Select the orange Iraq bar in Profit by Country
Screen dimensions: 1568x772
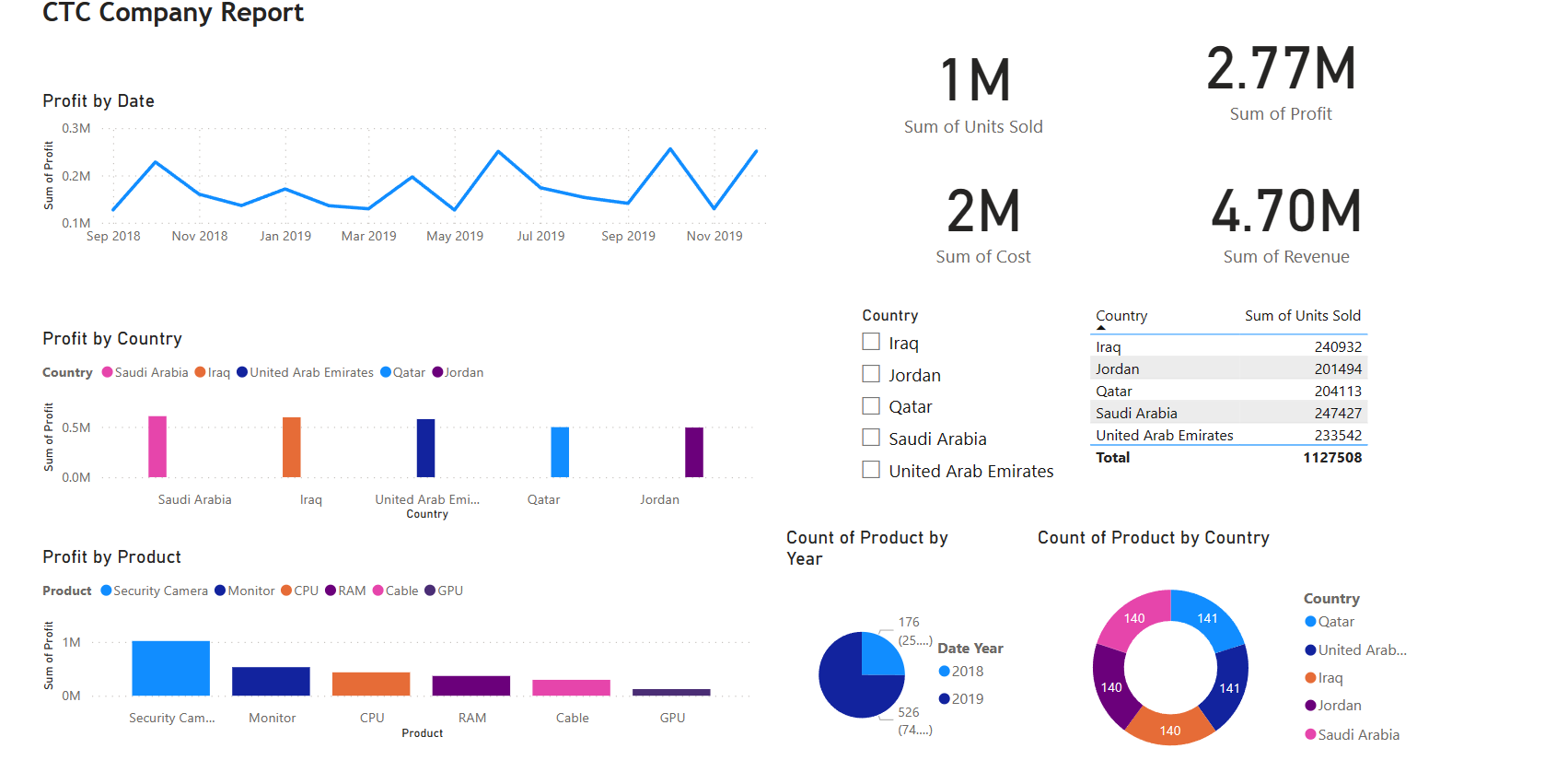coord(291,448)
